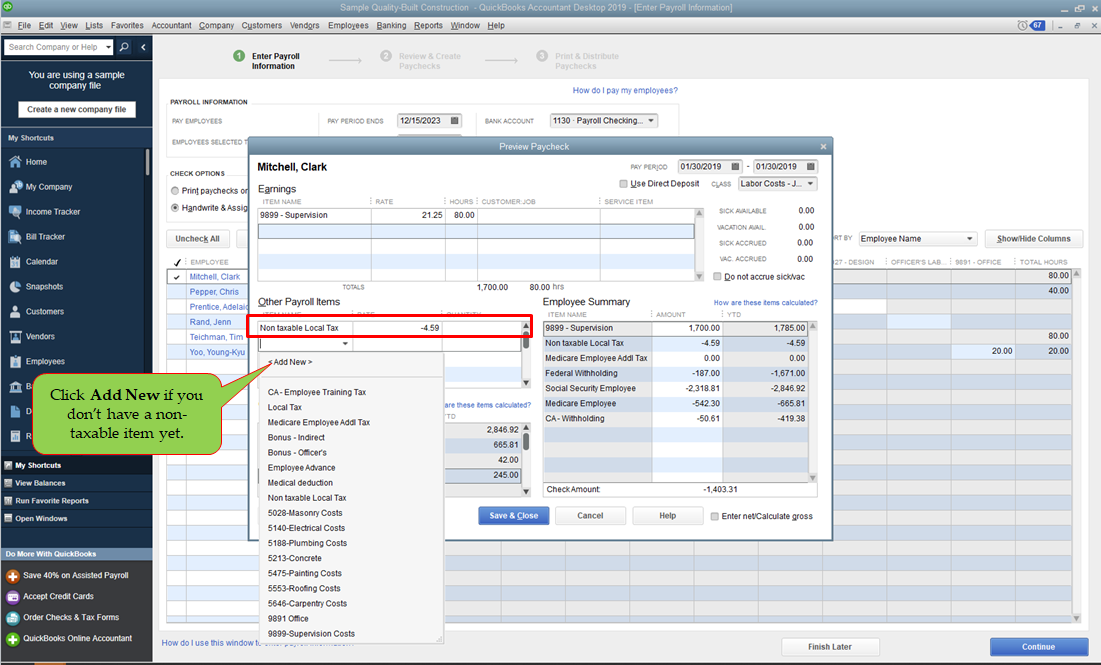Open the Calendar shortcut icon
The height and width of the screenshot is (665, 1101).
[15, 261]
